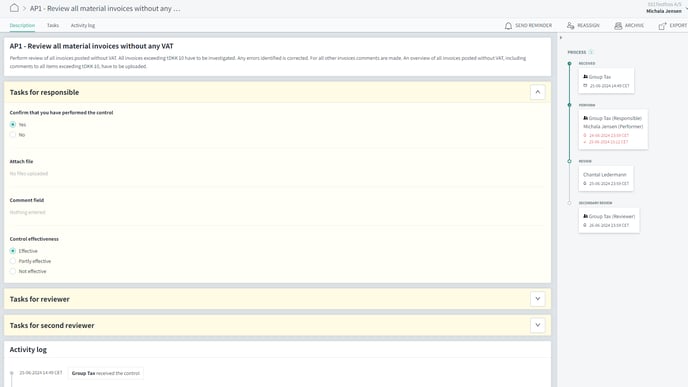Select No for control performed

13,135
